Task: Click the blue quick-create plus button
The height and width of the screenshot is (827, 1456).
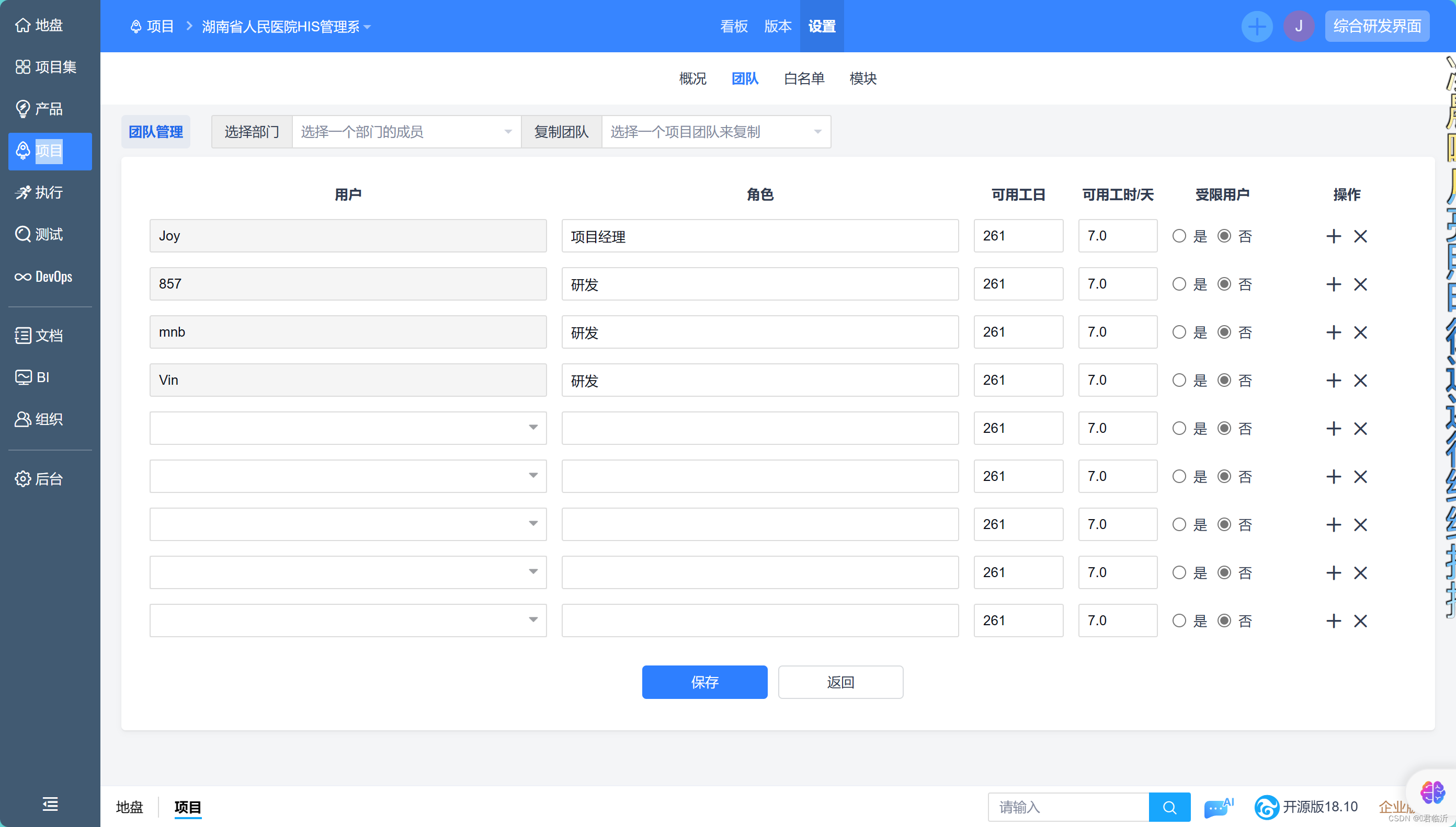Action: [x=1257, y=26]
